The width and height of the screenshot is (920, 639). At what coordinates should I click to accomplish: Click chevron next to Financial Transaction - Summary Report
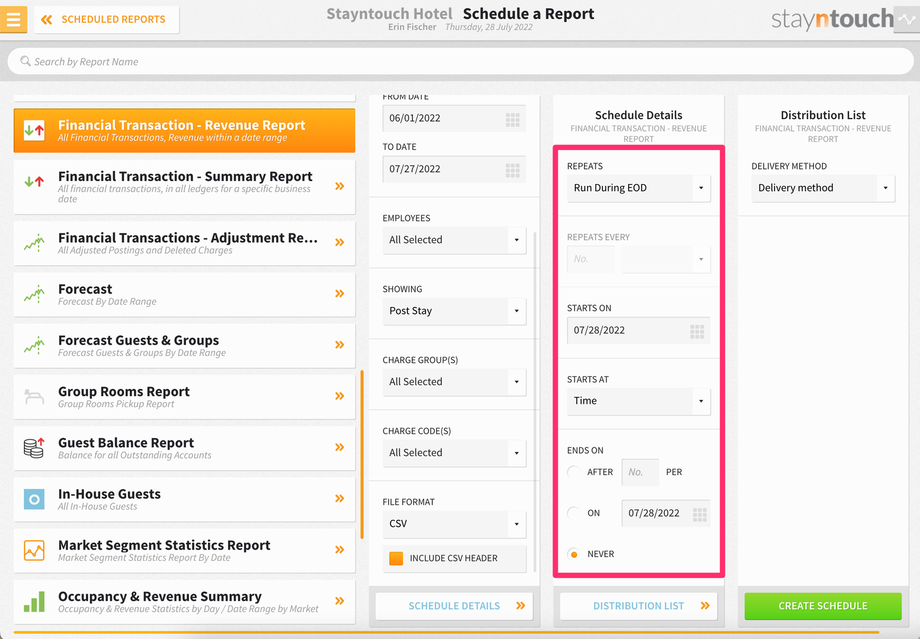pyautogui.click(x=339, y=187)
